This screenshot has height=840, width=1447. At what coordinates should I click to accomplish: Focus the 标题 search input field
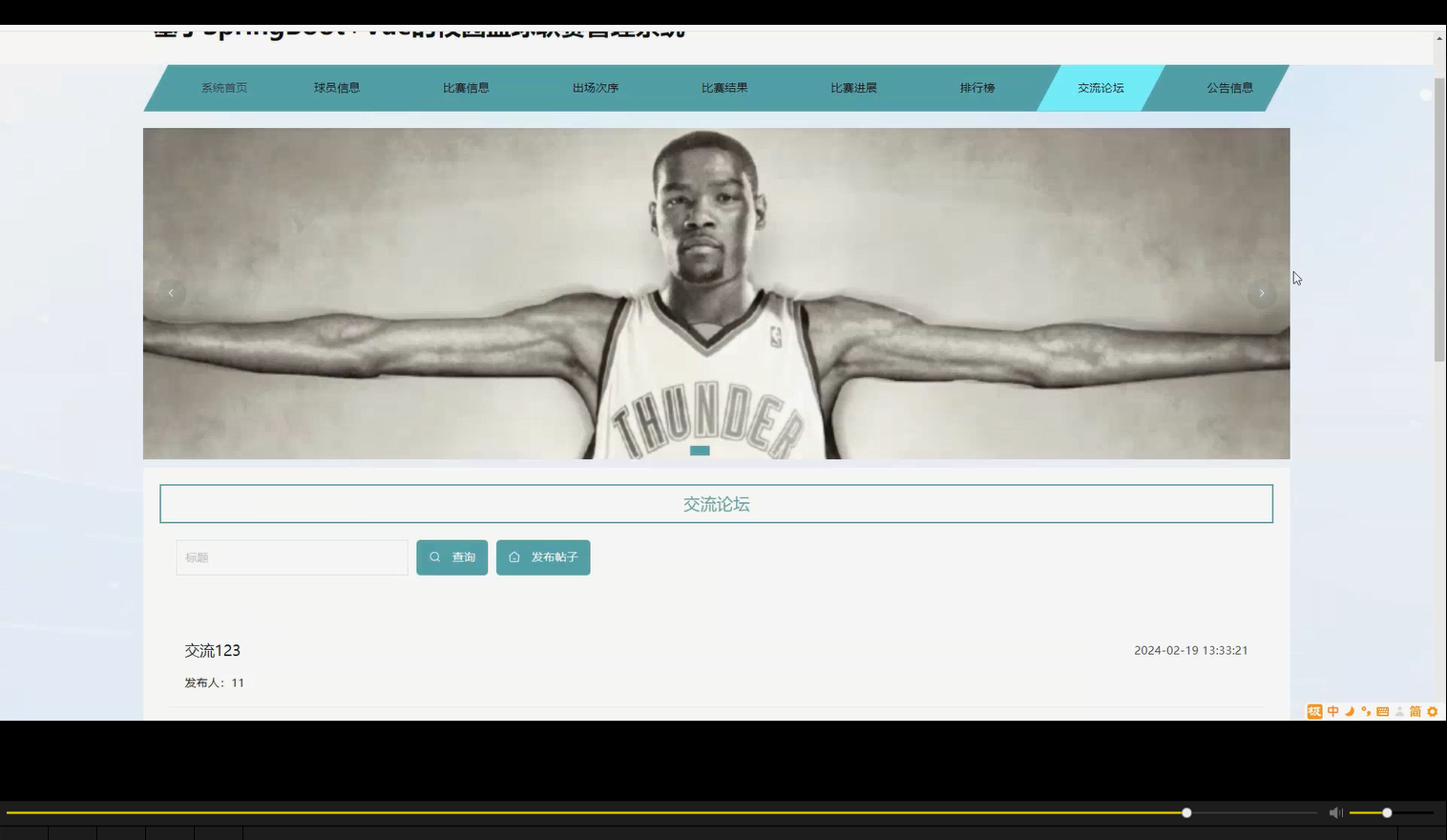tap(292, 557)
